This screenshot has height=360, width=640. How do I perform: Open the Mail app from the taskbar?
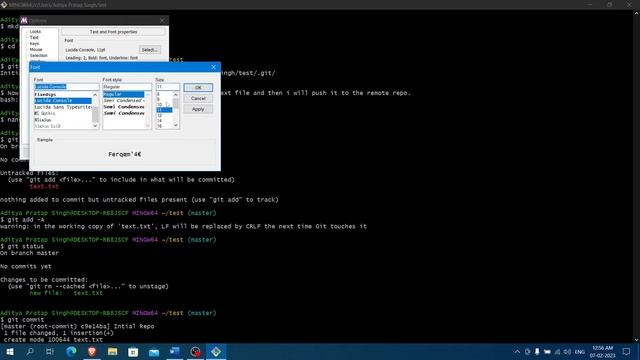click(154, 351)
